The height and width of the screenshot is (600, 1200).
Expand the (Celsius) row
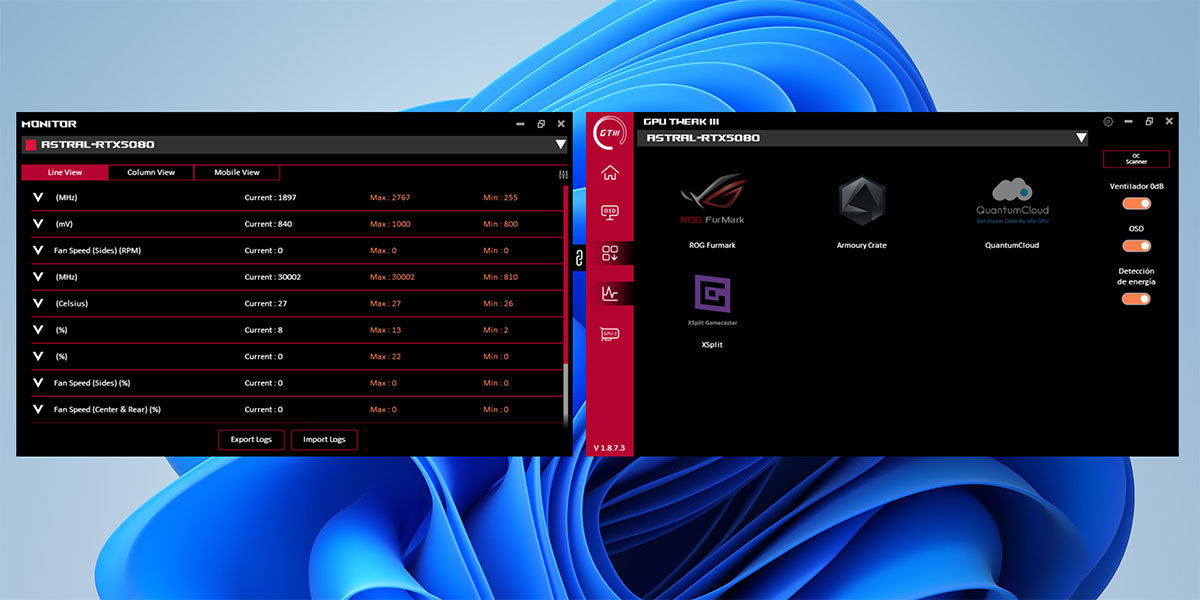[38, 303]
